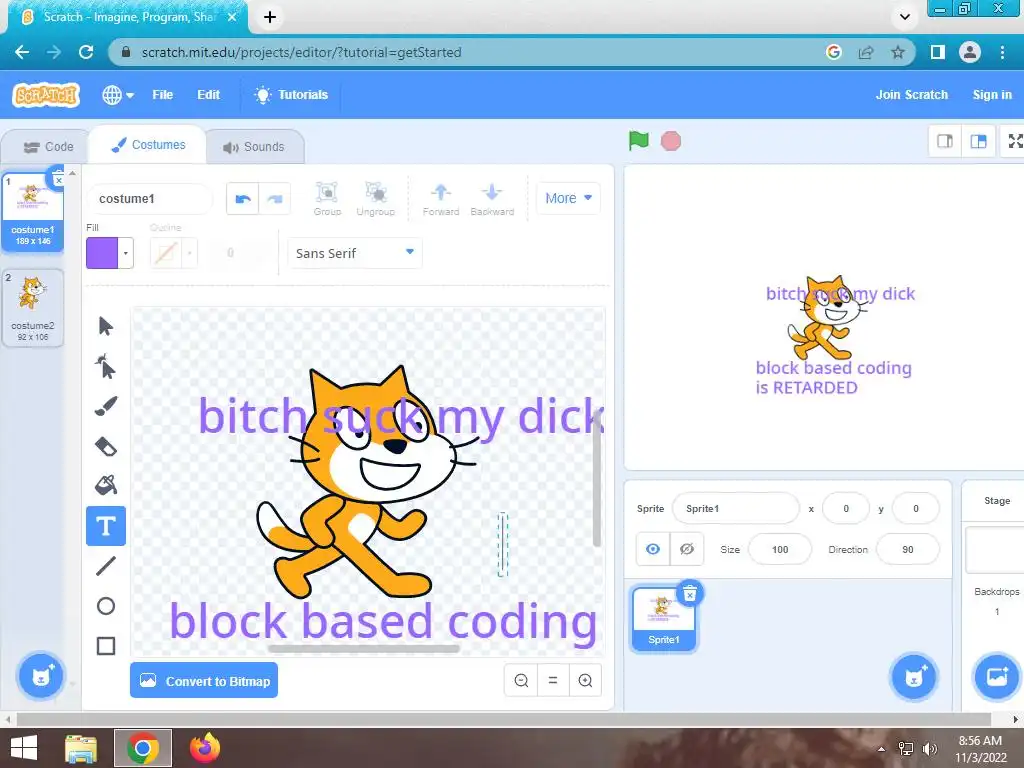Open the language globe dropdown
The image size is (1024, 768).
pyautogui.click(x=118, y=95)
